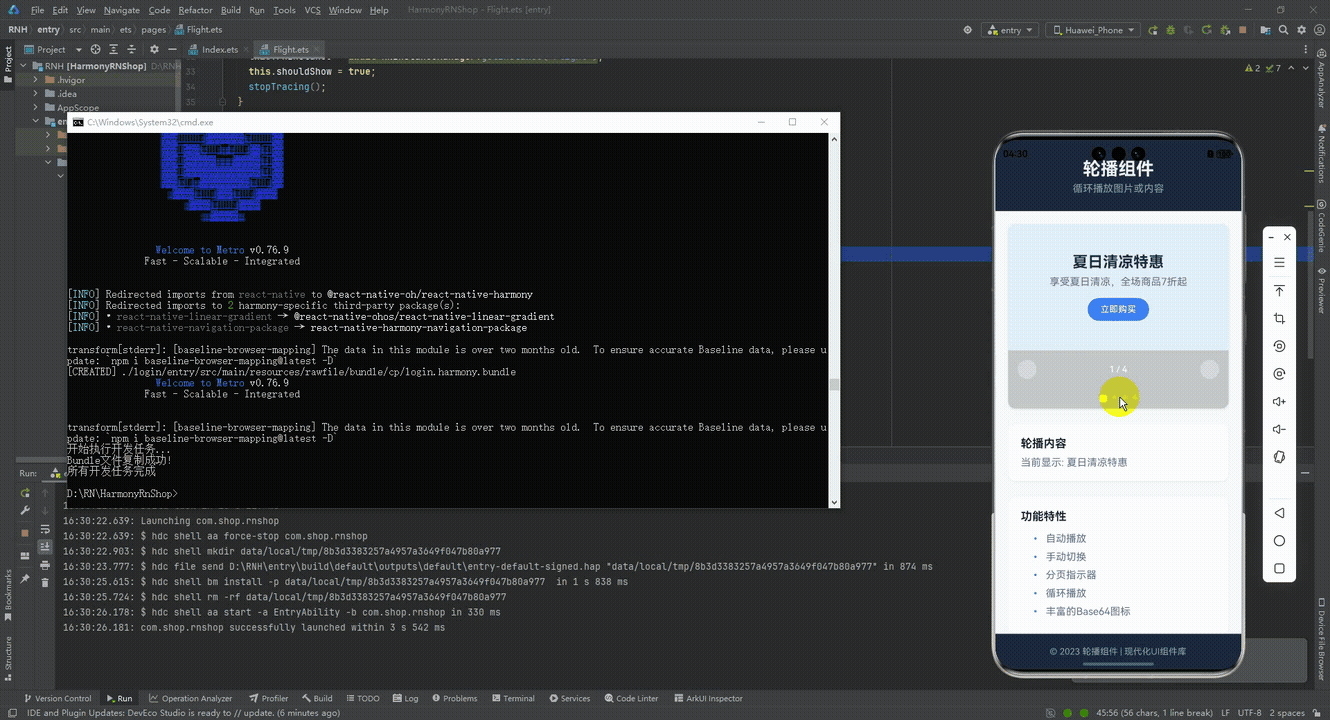Open the Profiler tool window
1330x720 pixels.
(x=268, y=698)
